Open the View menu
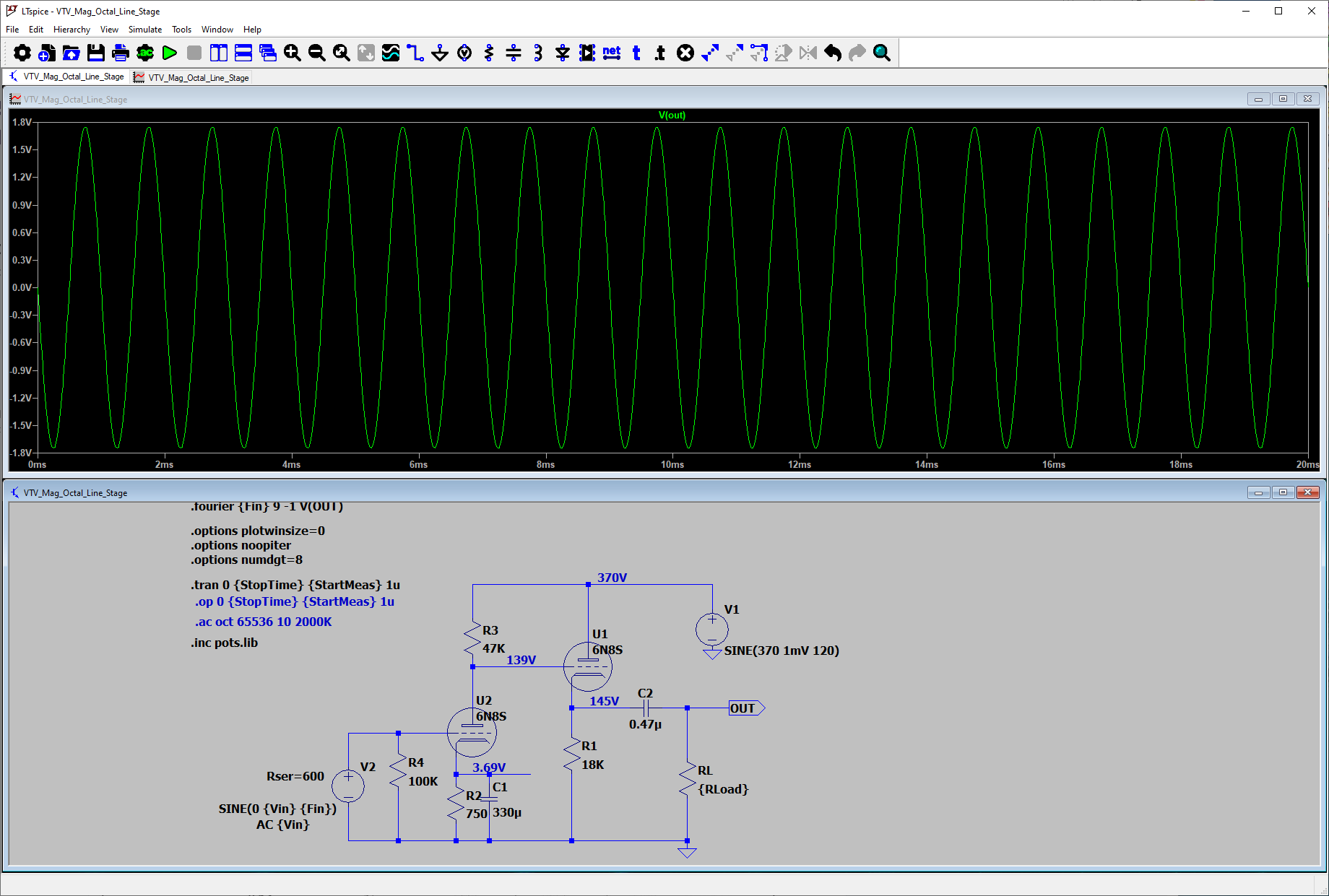The width and height of the screenshot is (1329, 896). pos(109,30)
